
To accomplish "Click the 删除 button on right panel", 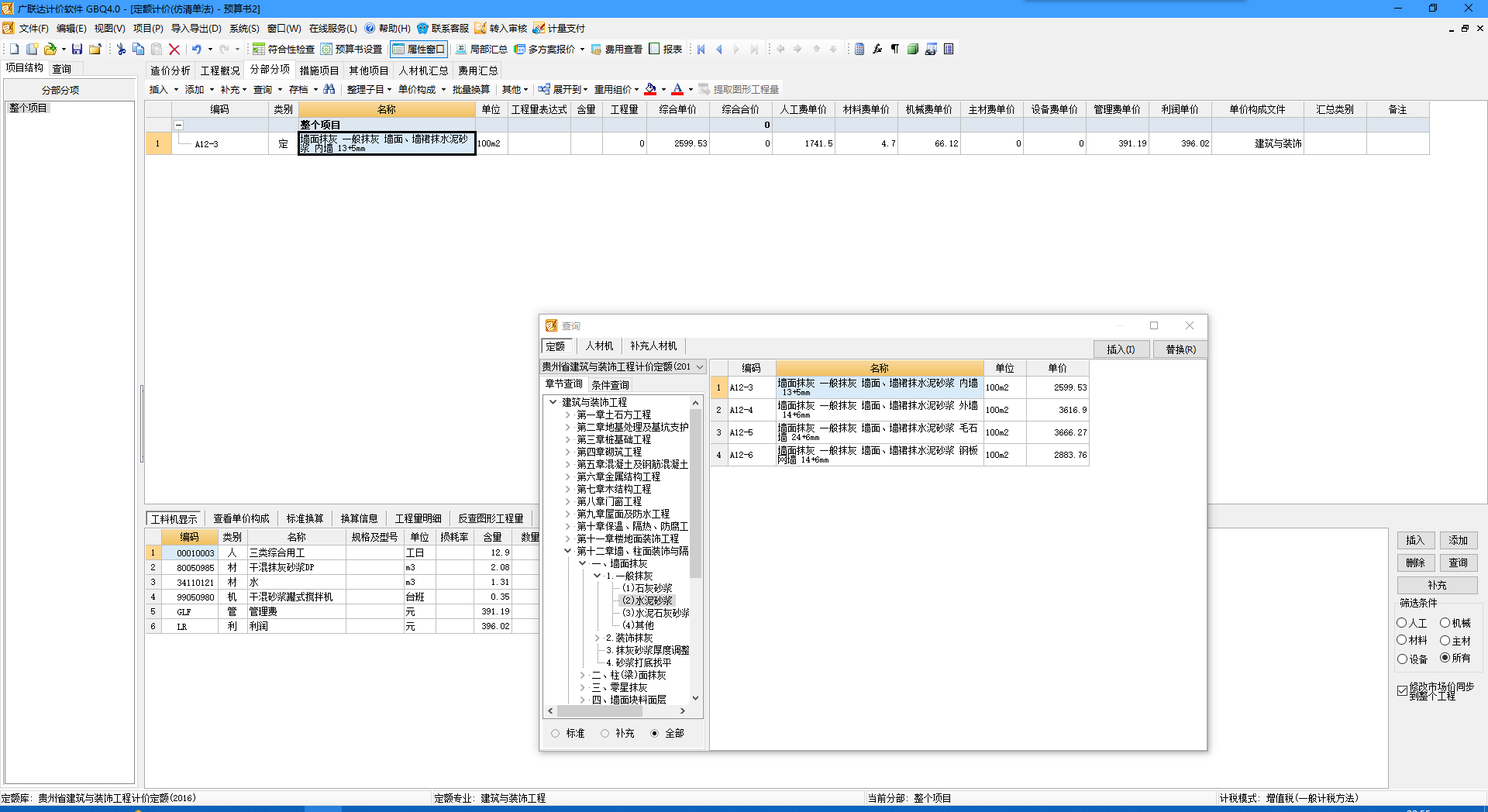I will pyautogui.click(x=1416, y=563).
